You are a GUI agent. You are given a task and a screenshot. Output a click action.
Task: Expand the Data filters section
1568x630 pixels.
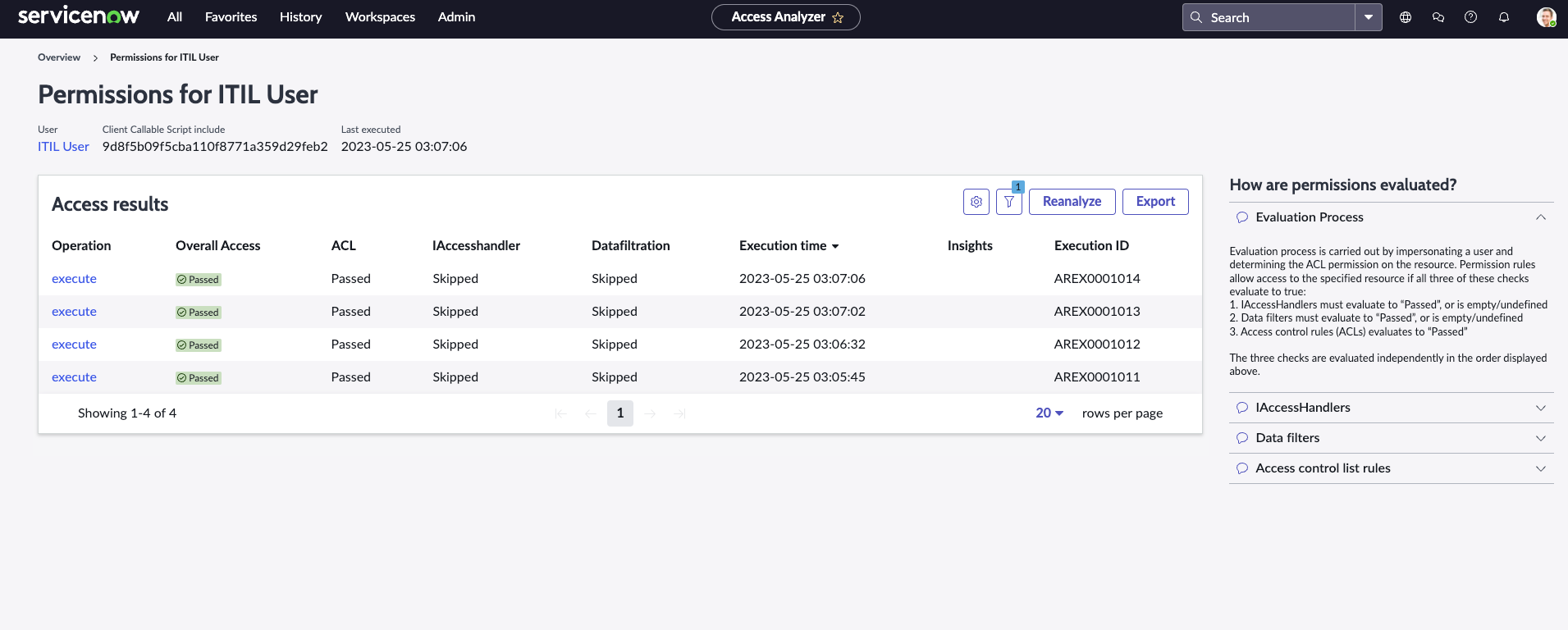(x=1541, y=438)
